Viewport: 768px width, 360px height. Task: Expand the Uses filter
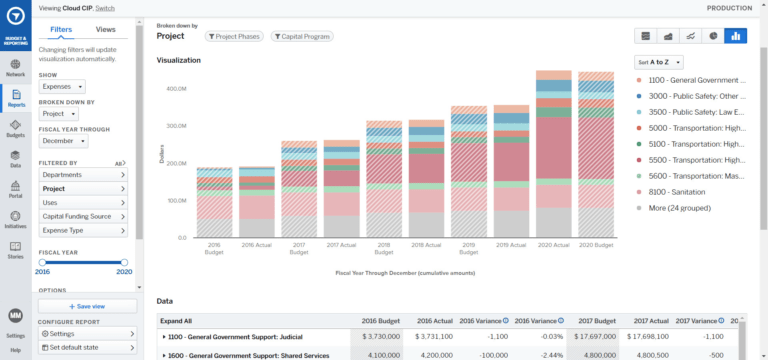click(x=83, y=202)
